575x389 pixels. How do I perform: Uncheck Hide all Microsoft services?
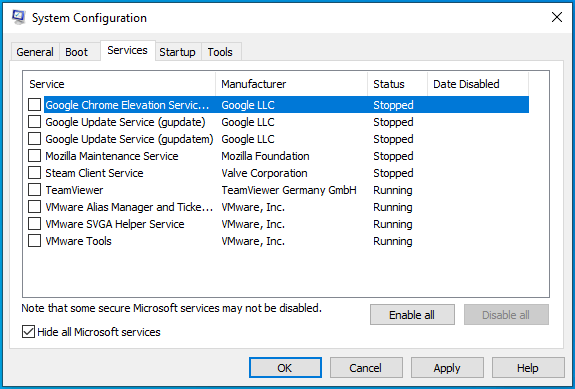(28, 332)
